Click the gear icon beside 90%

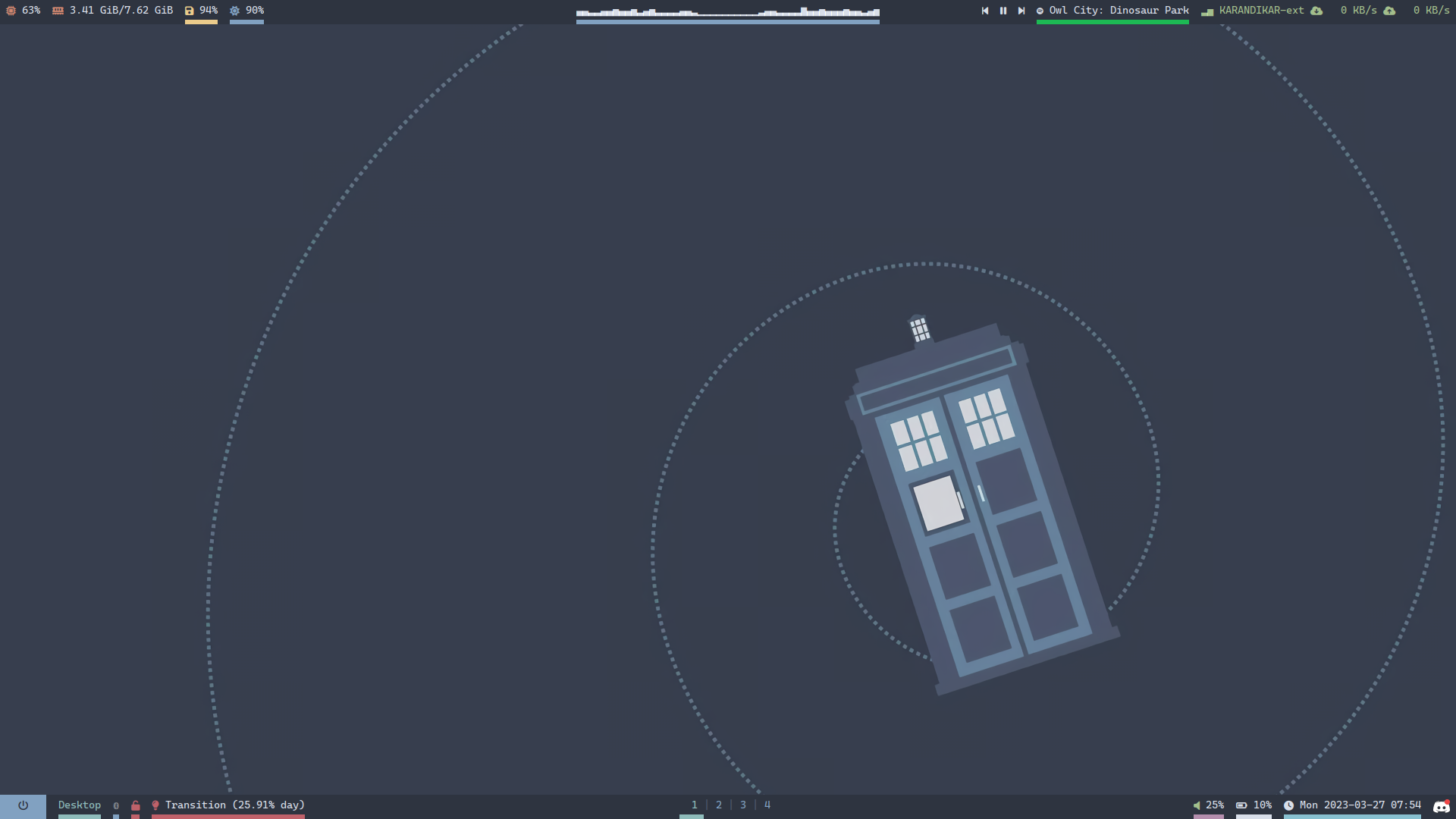coord(234,11)
